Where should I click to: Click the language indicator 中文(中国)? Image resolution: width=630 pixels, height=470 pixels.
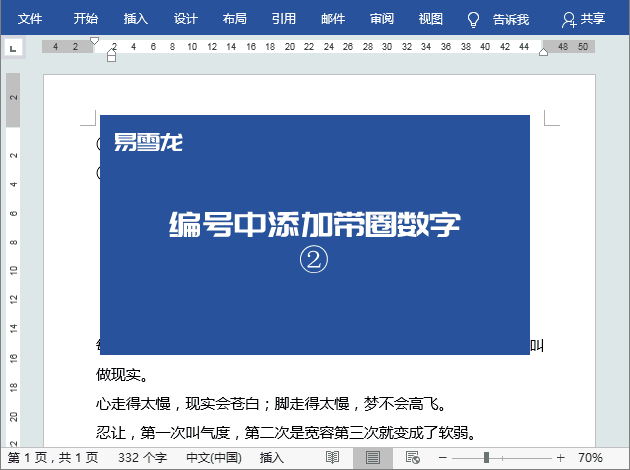(214, 458)
